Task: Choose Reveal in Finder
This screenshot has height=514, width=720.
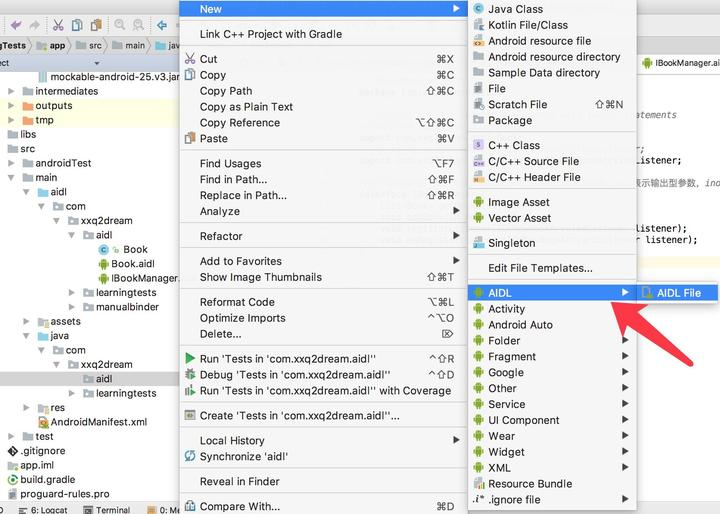Action: pyautogui.click(x=323, y=481)
